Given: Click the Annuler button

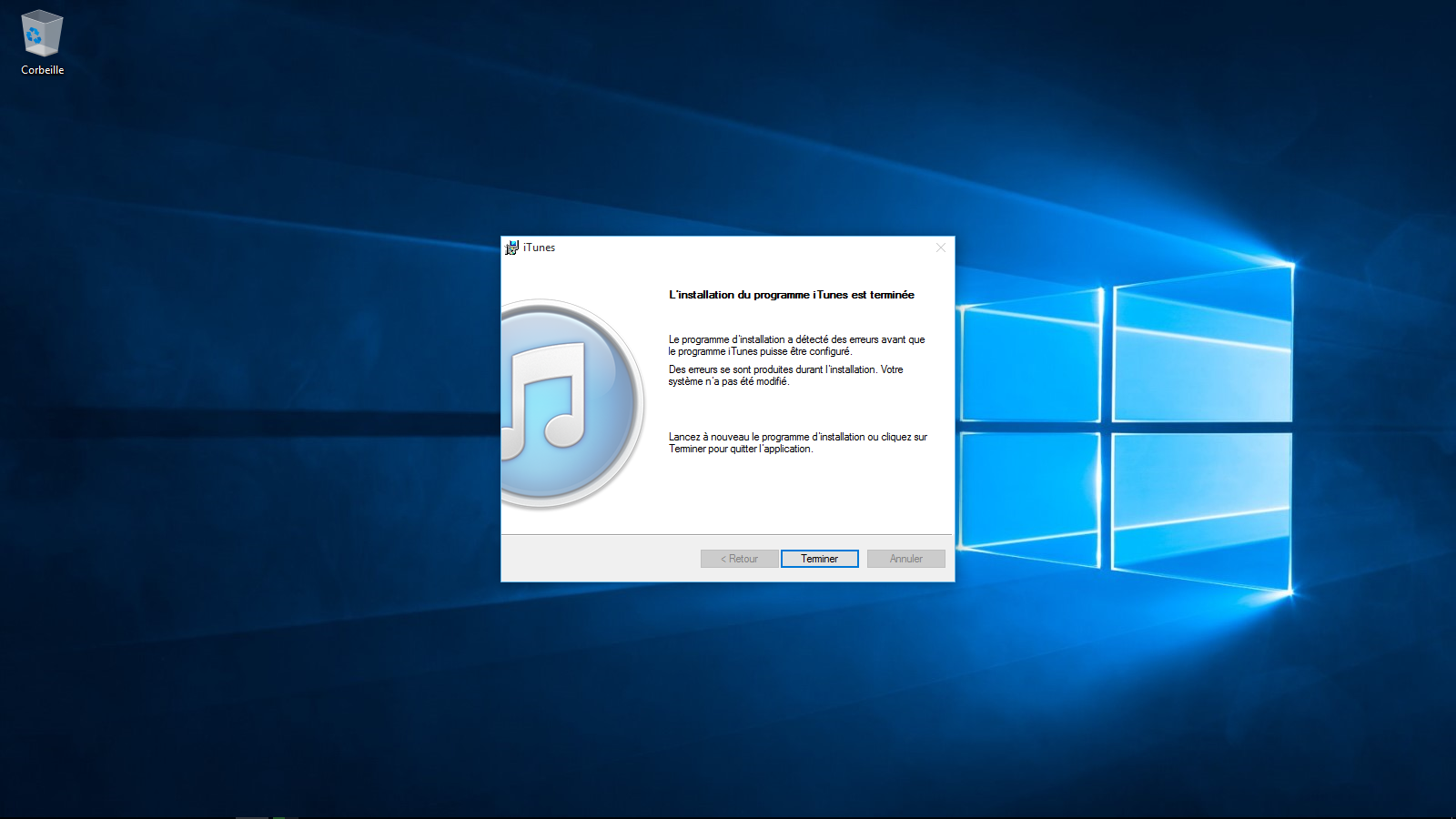Looking at the screenshot, I should [x=905, y=559].
